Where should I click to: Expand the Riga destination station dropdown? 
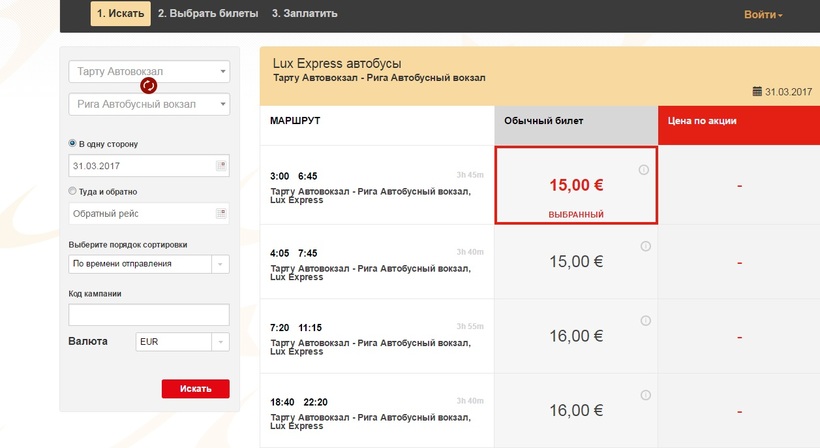pos(223,104)
